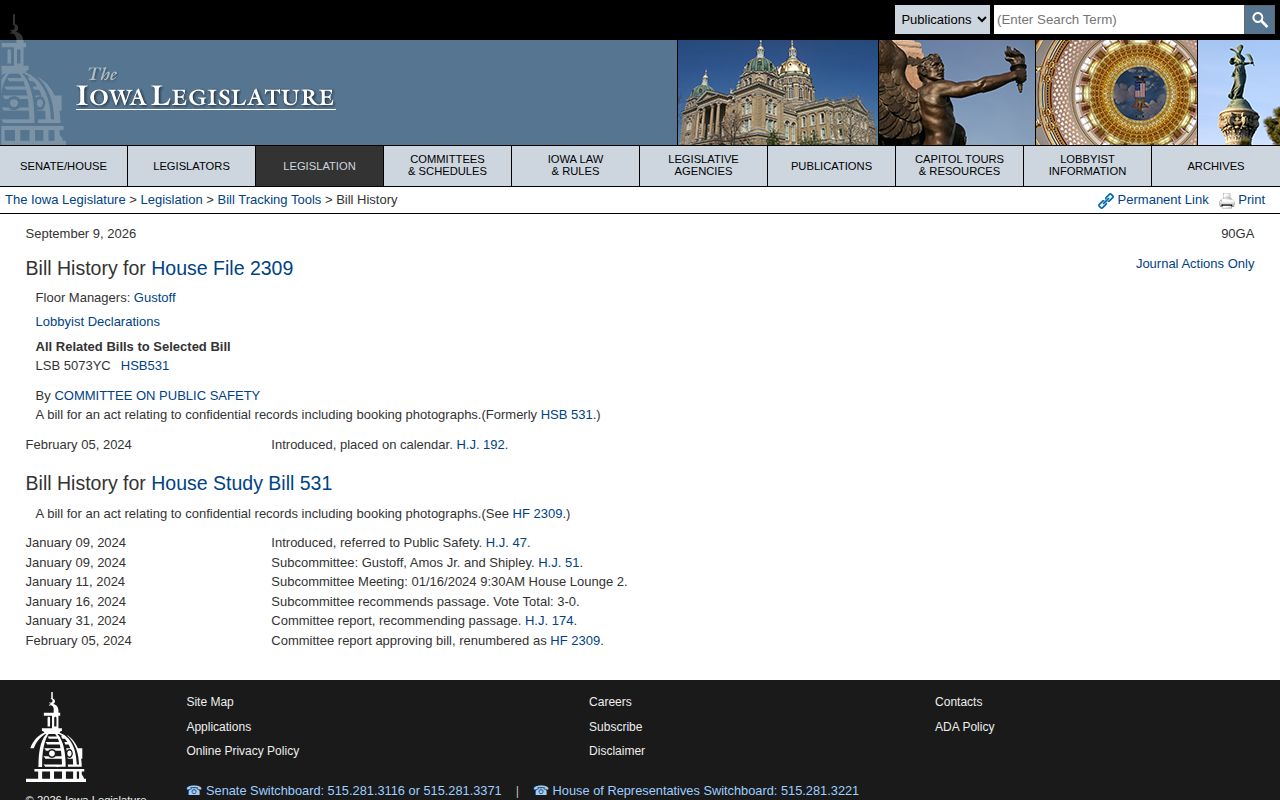The height and width of the screenshot is (800, 1280).
Task: Open the Legislative Agencies menu
Action: (704, 166)
